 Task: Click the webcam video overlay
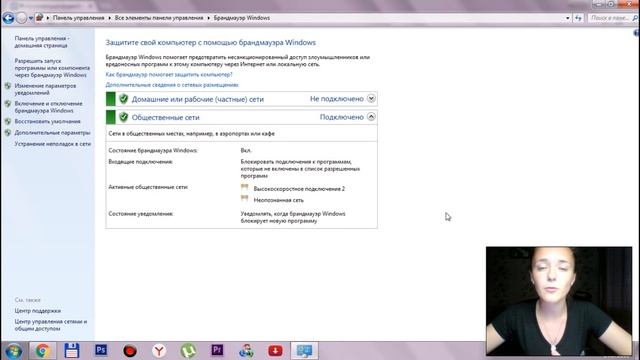coord(559,301)
